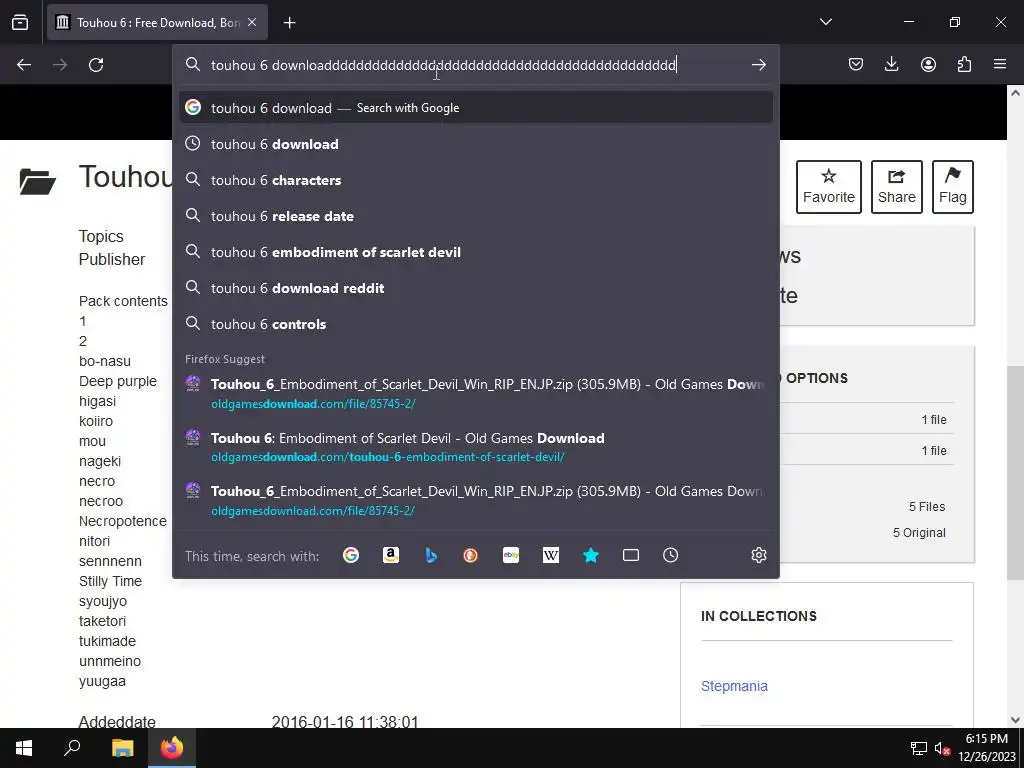Click '5 Files' in download options
The image size is (1024, 768).
pos(927,507)
